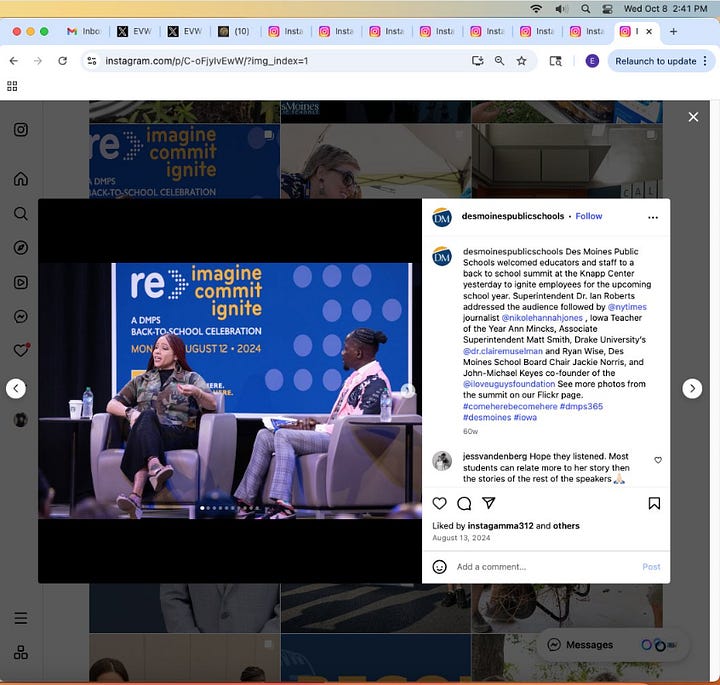Close the post overlay with the X
Viewport: 720px width, 685px height.
coord(693,117)
